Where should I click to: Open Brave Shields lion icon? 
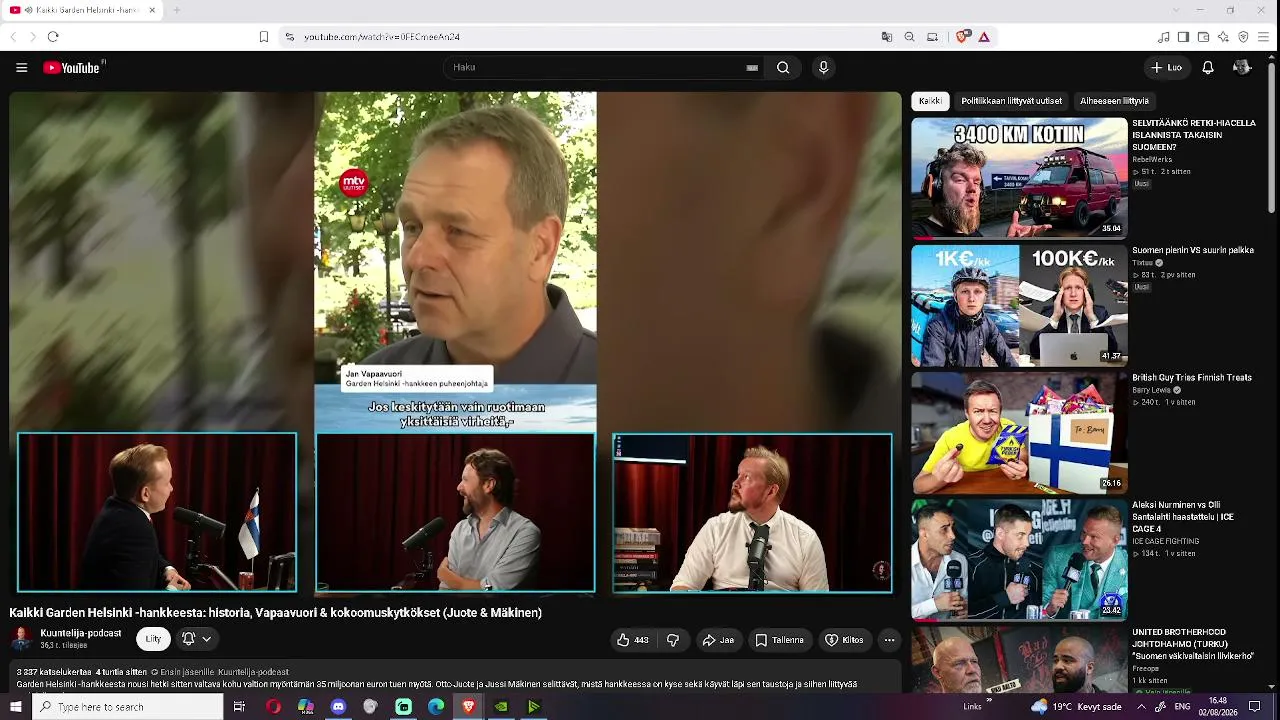(x=962, y=37)
